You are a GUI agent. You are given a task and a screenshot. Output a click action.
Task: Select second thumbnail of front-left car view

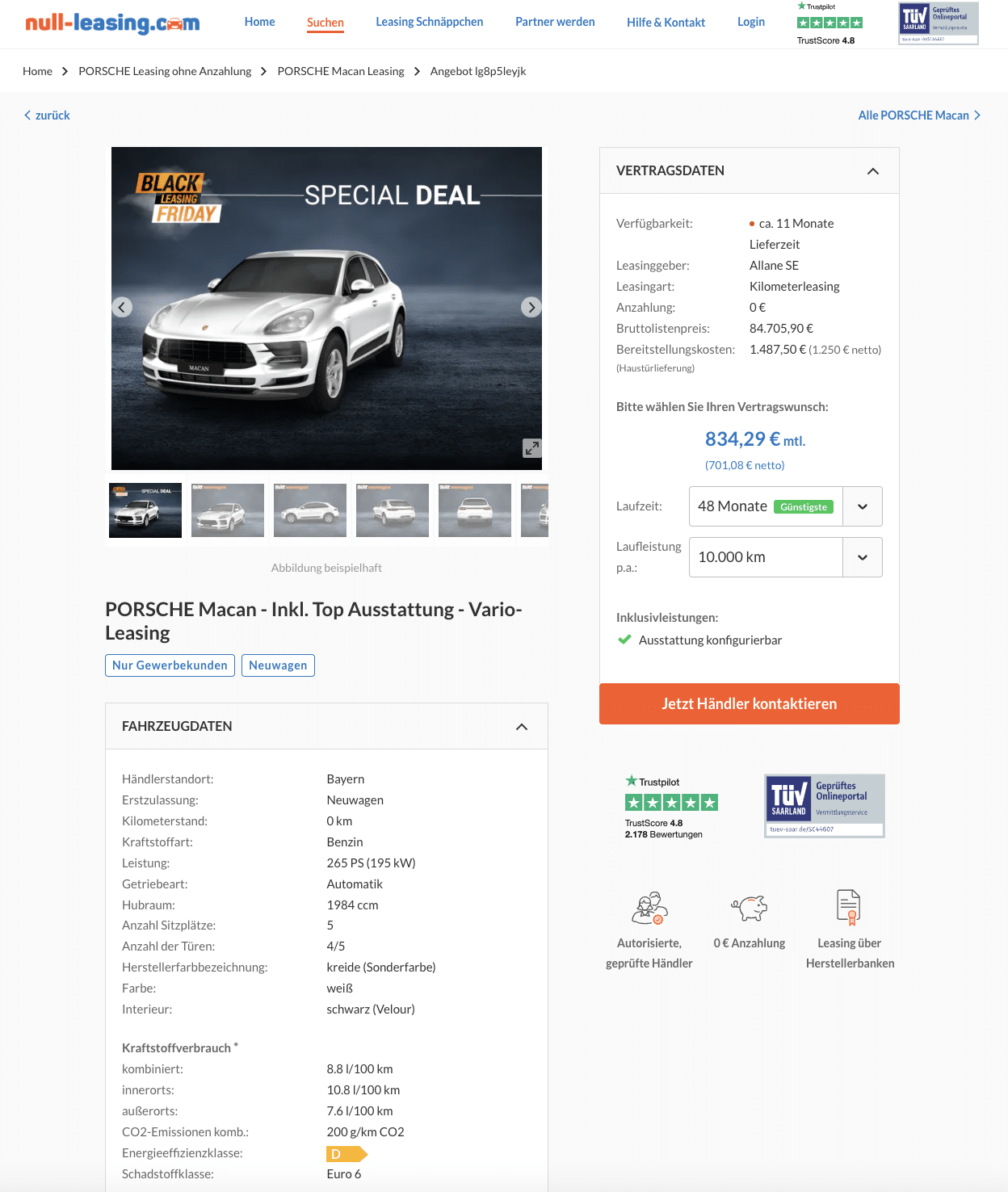tap(228, 510)
